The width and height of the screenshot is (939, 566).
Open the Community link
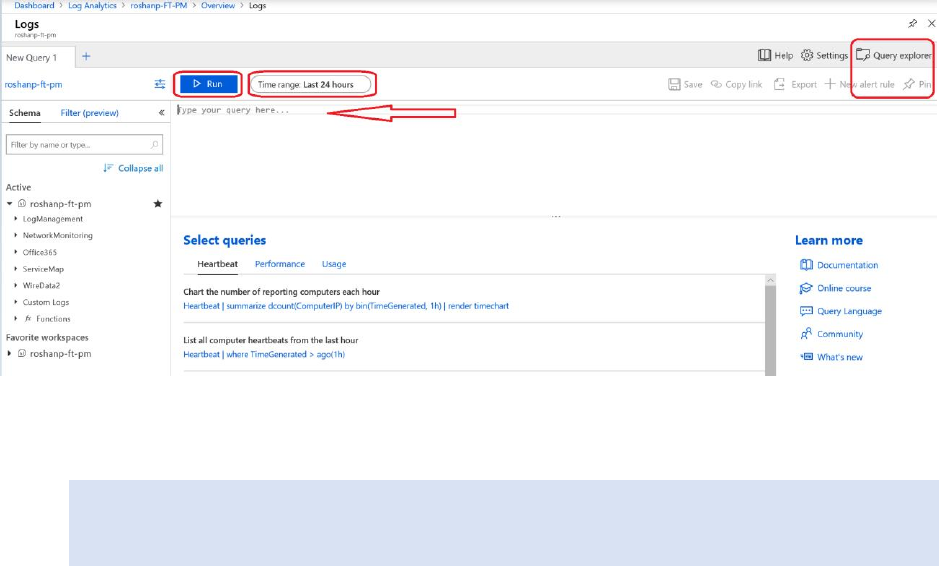click(x=840, y=334)
